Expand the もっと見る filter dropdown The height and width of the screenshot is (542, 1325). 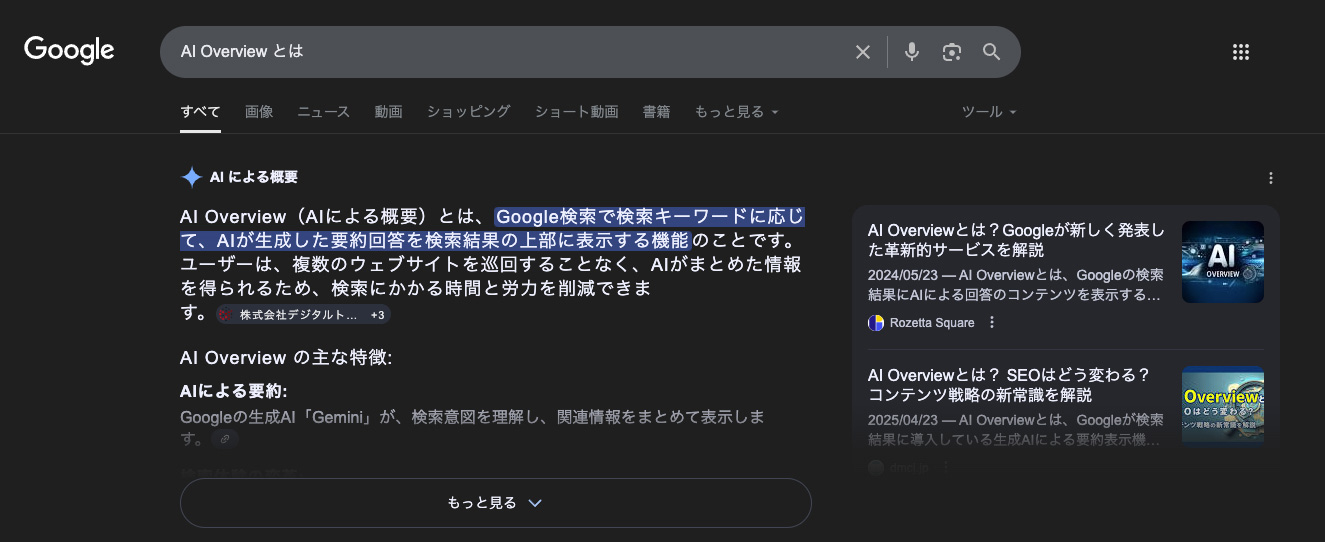pos(737,112)
